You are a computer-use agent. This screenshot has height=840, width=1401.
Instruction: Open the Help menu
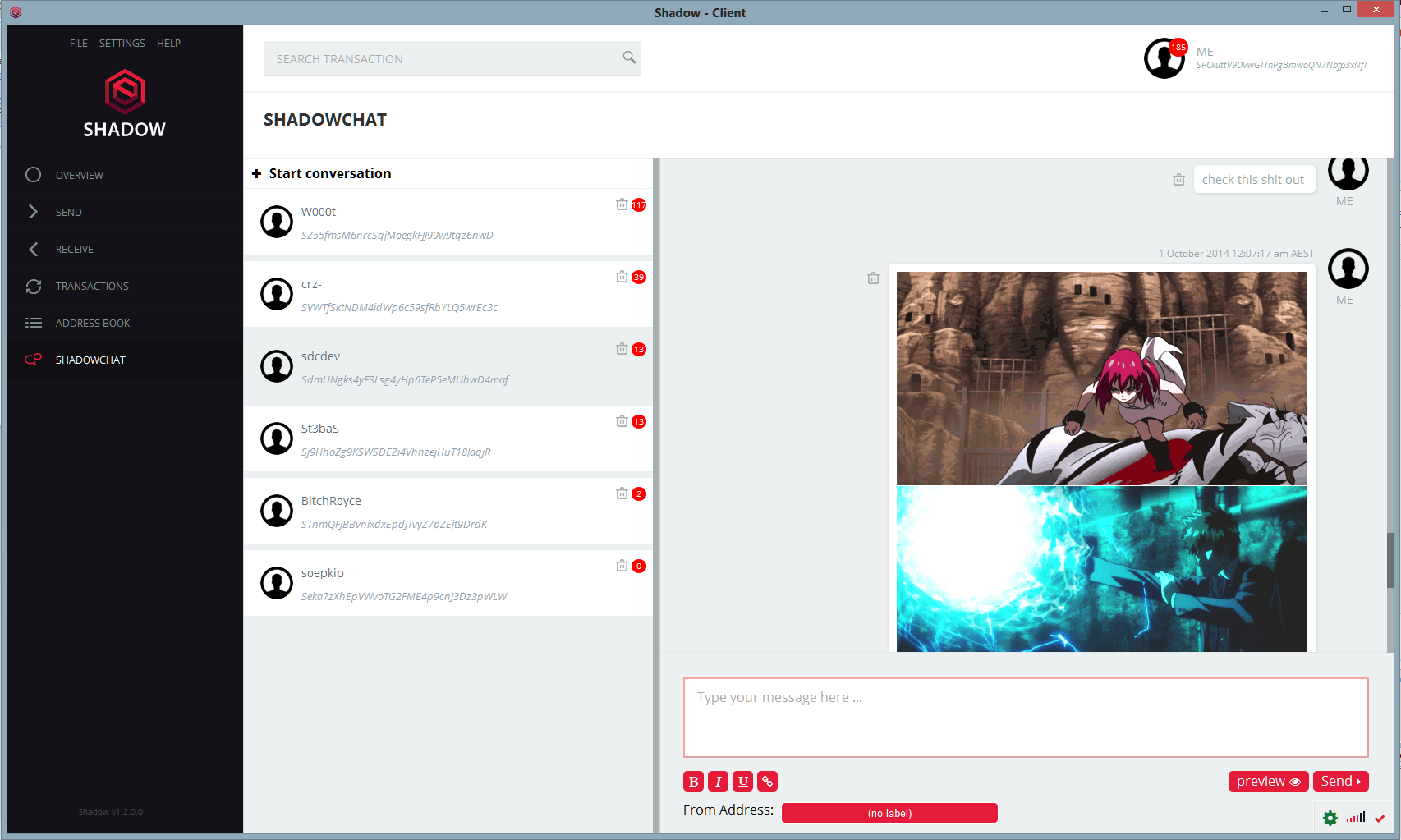pos(168,43)
